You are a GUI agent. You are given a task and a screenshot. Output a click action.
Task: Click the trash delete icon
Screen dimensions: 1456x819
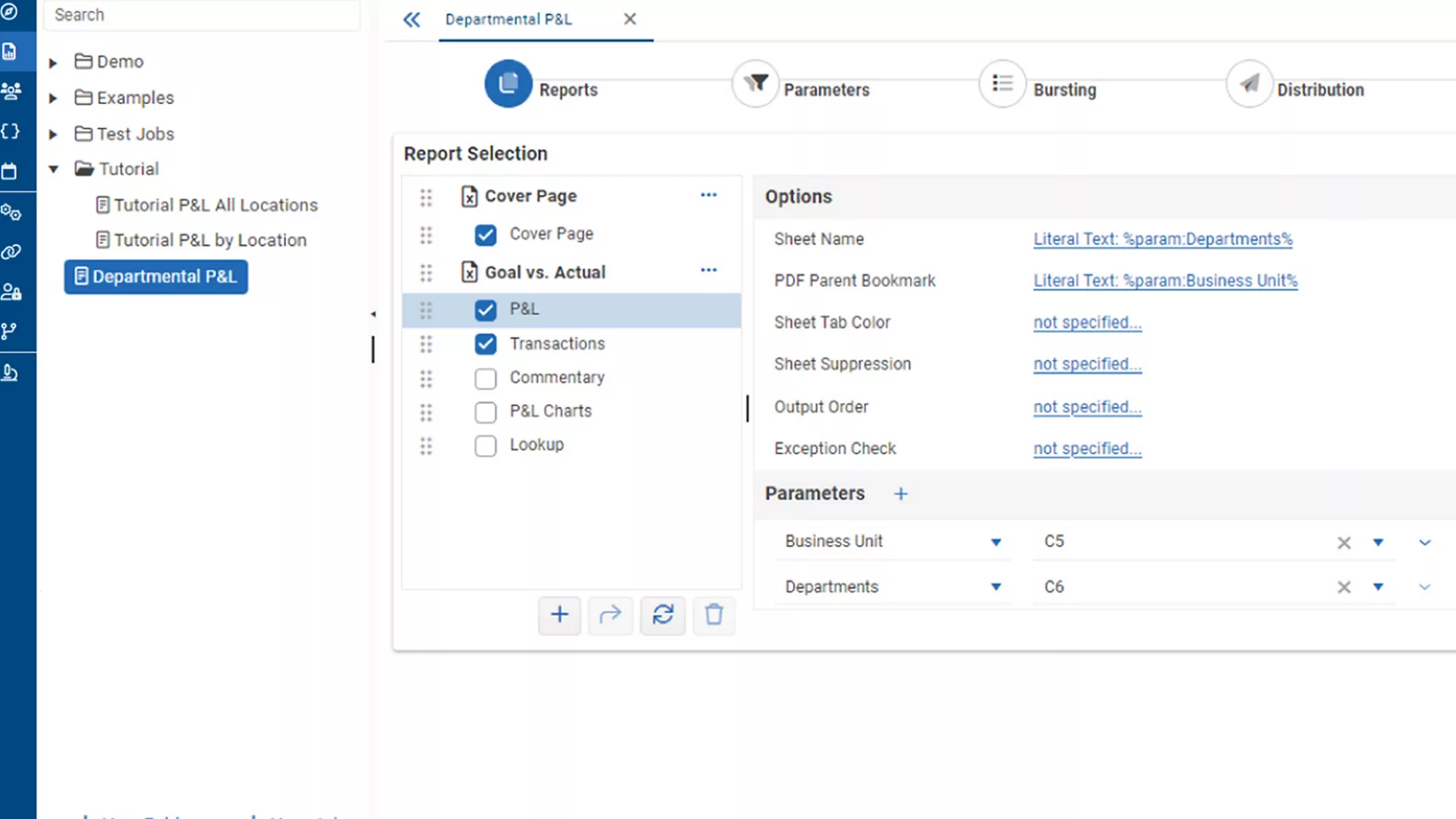(x=714, y=615)
